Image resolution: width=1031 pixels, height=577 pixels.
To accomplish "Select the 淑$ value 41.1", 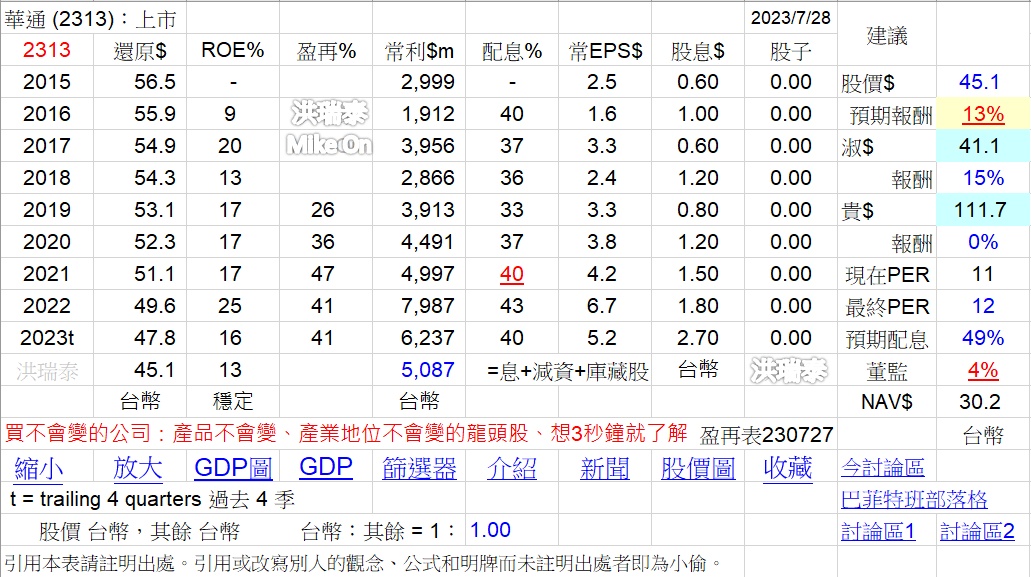I will 980,146.
